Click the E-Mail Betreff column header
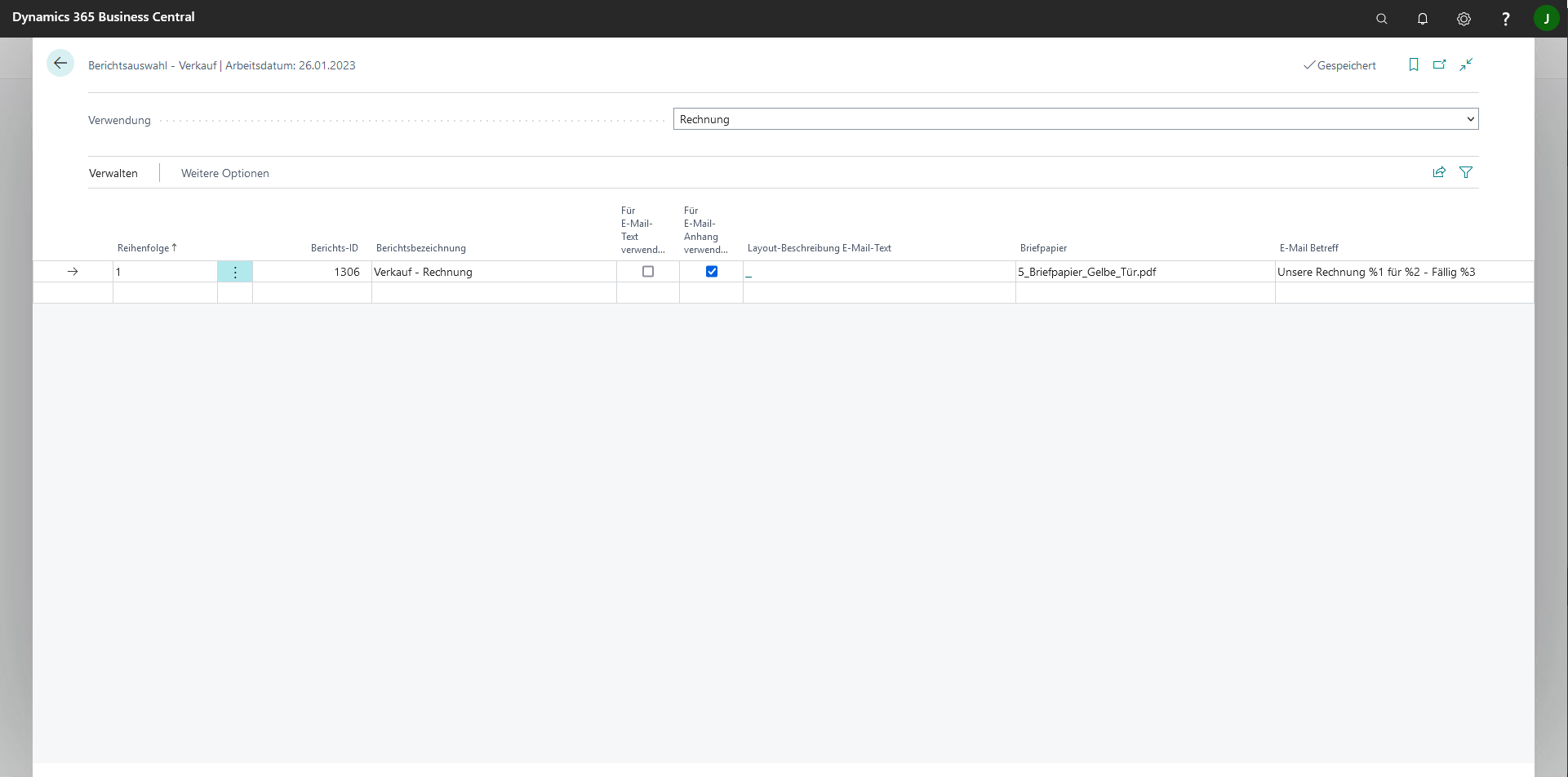Screen dimensions: 1568x777 [1309, 248]
